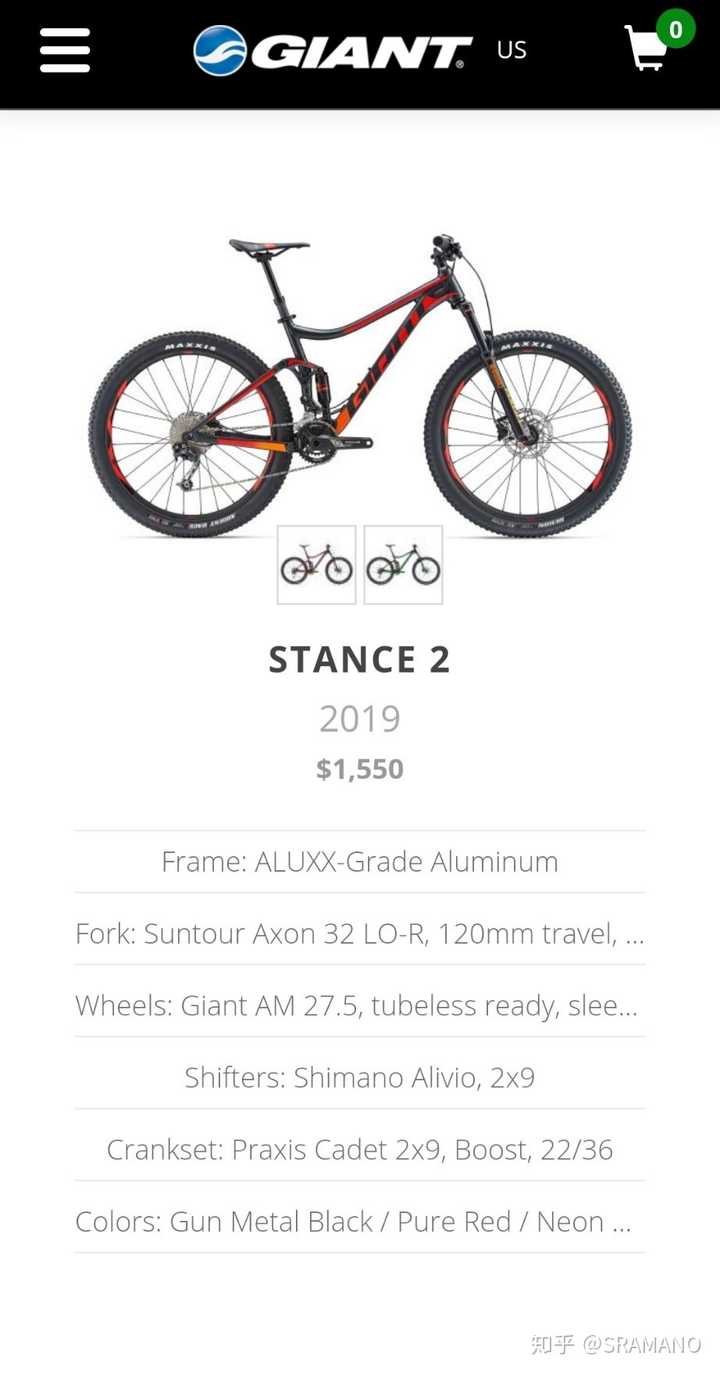
Task: Expand the truncated Colors Gun Metal row
Action: click(360, 1222)
